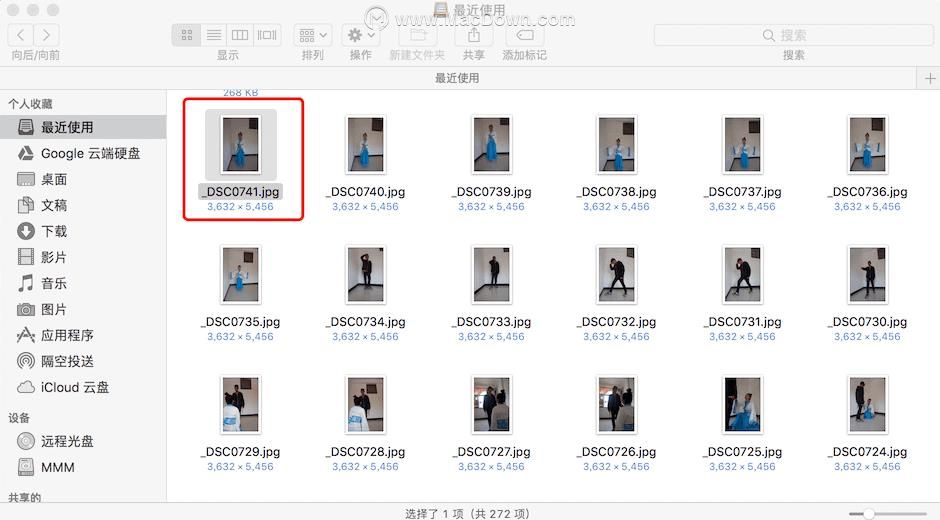Open the arrange-by dropdown
The height and width of the screenshot is (520, 940).
coord(313,35)
